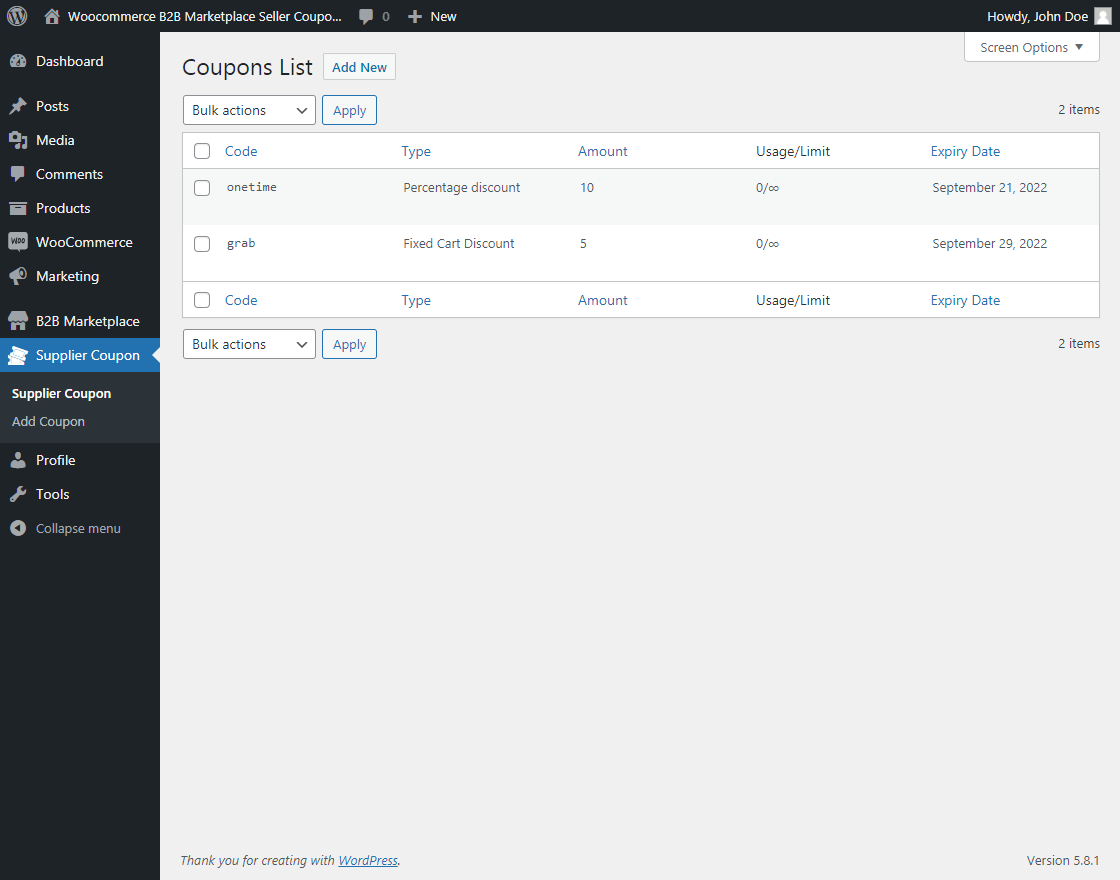Open the comments bubble icon in admin bar
The height and width of the screenshot is (880, 1120).
coord(366,16)
